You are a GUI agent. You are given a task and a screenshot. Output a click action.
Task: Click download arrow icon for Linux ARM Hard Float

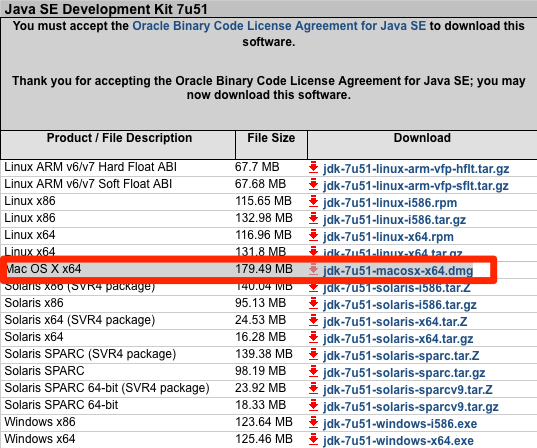[x=313, y=168]
